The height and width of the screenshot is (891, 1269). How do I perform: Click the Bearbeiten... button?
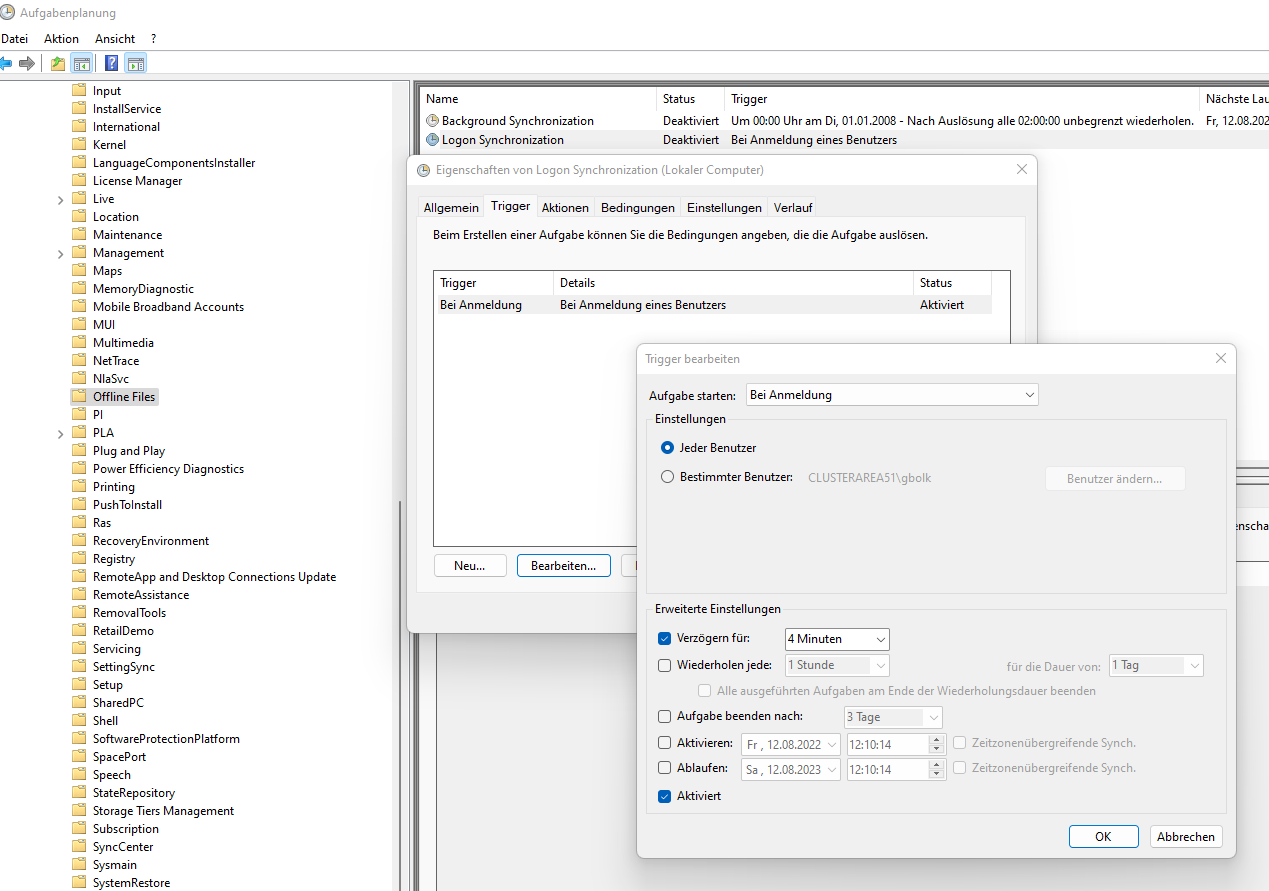pos(563,566)
